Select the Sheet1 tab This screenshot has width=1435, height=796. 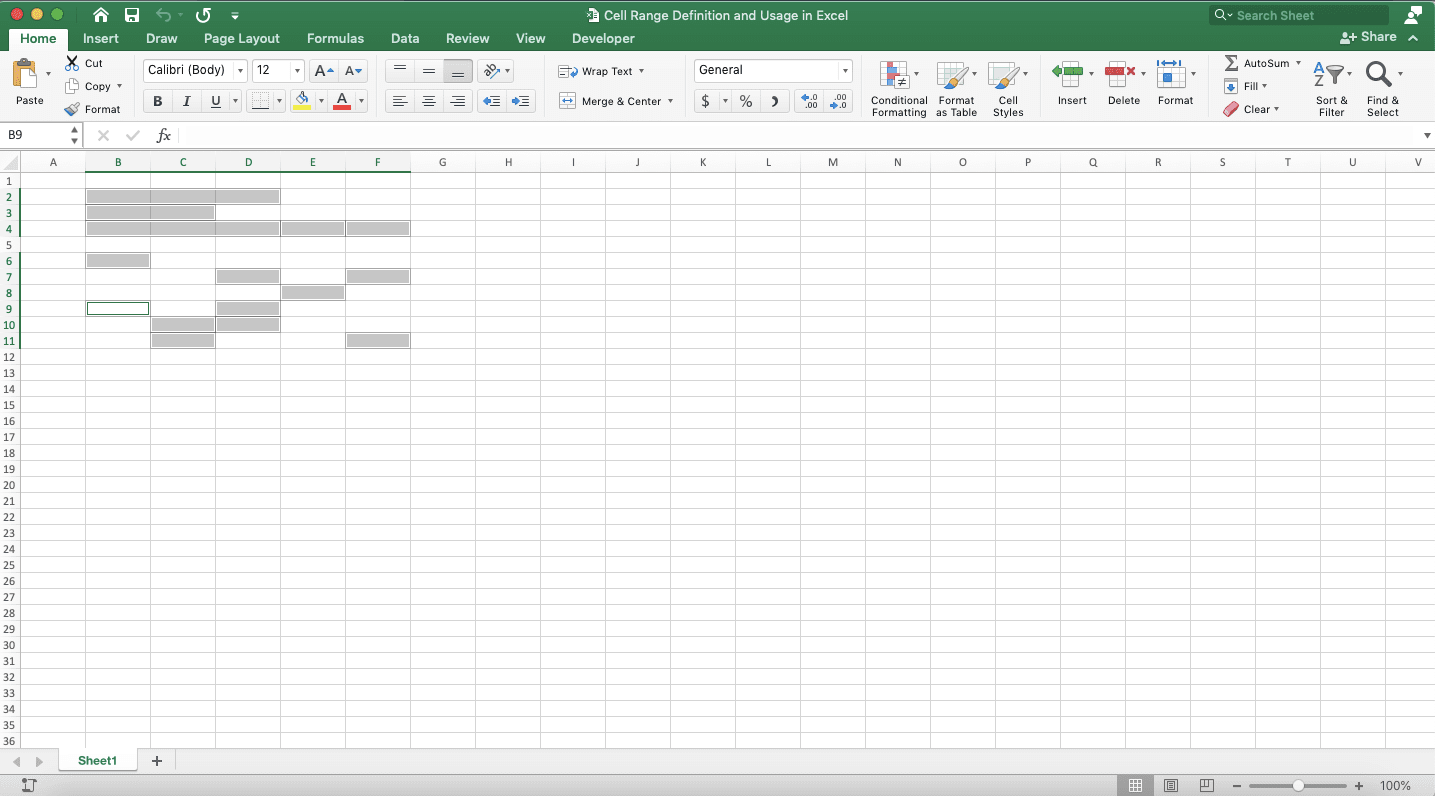(x=97, y=761)
